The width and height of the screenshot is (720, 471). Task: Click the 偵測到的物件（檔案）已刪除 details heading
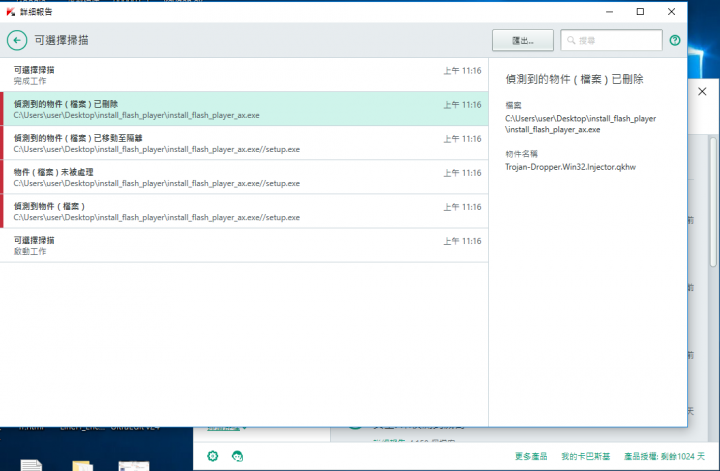(x=574, y=79)
